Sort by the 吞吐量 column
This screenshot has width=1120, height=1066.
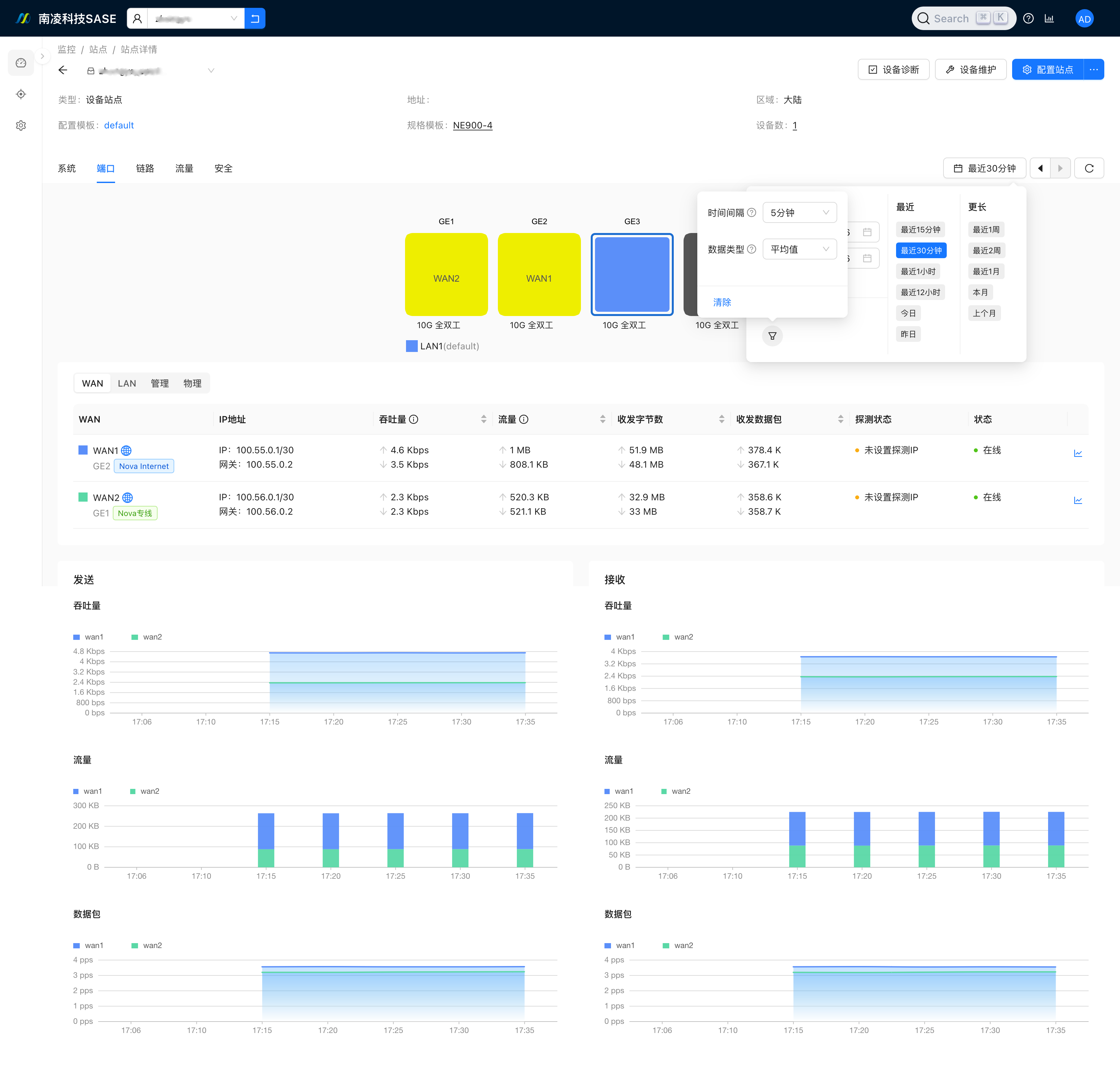tap(483, 419)
